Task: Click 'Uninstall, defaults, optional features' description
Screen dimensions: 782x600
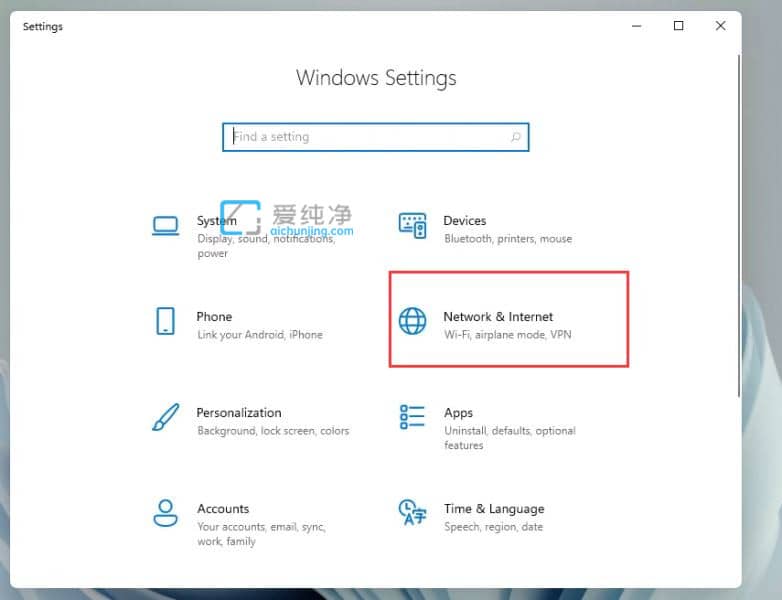Action: [510, 438]
